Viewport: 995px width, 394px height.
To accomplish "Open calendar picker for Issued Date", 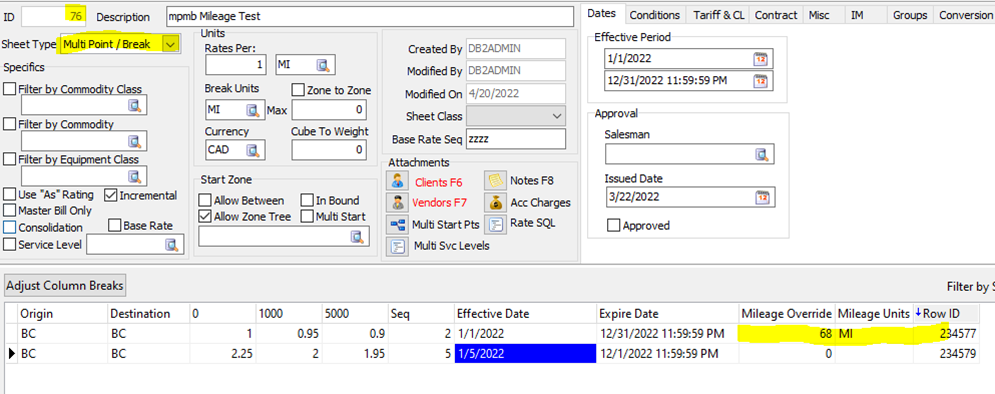I will (x=761, y=197).
